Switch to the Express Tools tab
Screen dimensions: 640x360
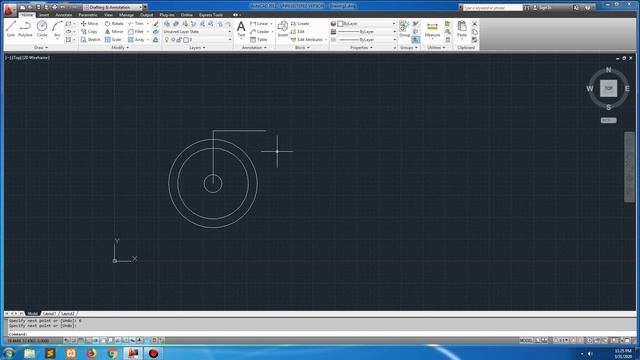pos(211,15)
